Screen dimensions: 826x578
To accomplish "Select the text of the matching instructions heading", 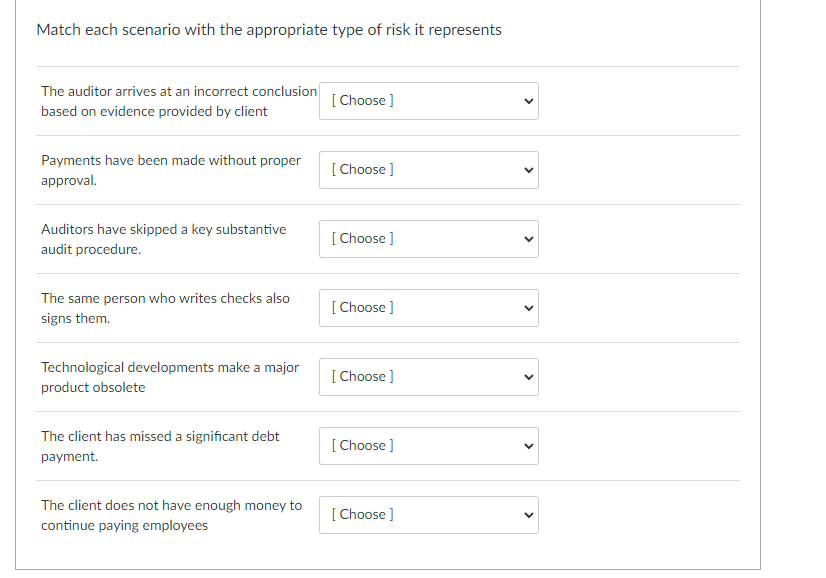I will tap(268, 29).
